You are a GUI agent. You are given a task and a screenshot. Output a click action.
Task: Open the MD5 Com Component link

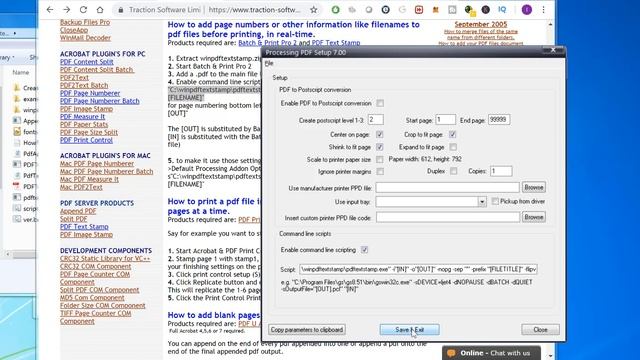point(92,298)
